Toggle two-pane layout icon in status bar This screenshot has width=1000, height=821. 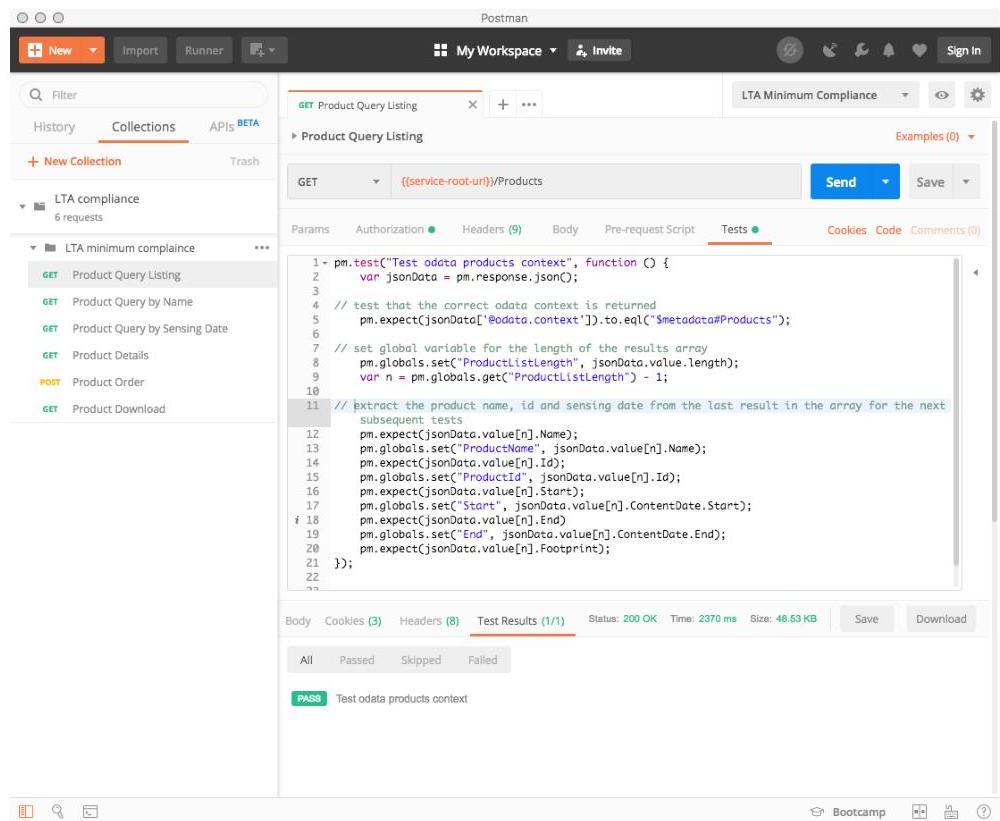point(919,811)
